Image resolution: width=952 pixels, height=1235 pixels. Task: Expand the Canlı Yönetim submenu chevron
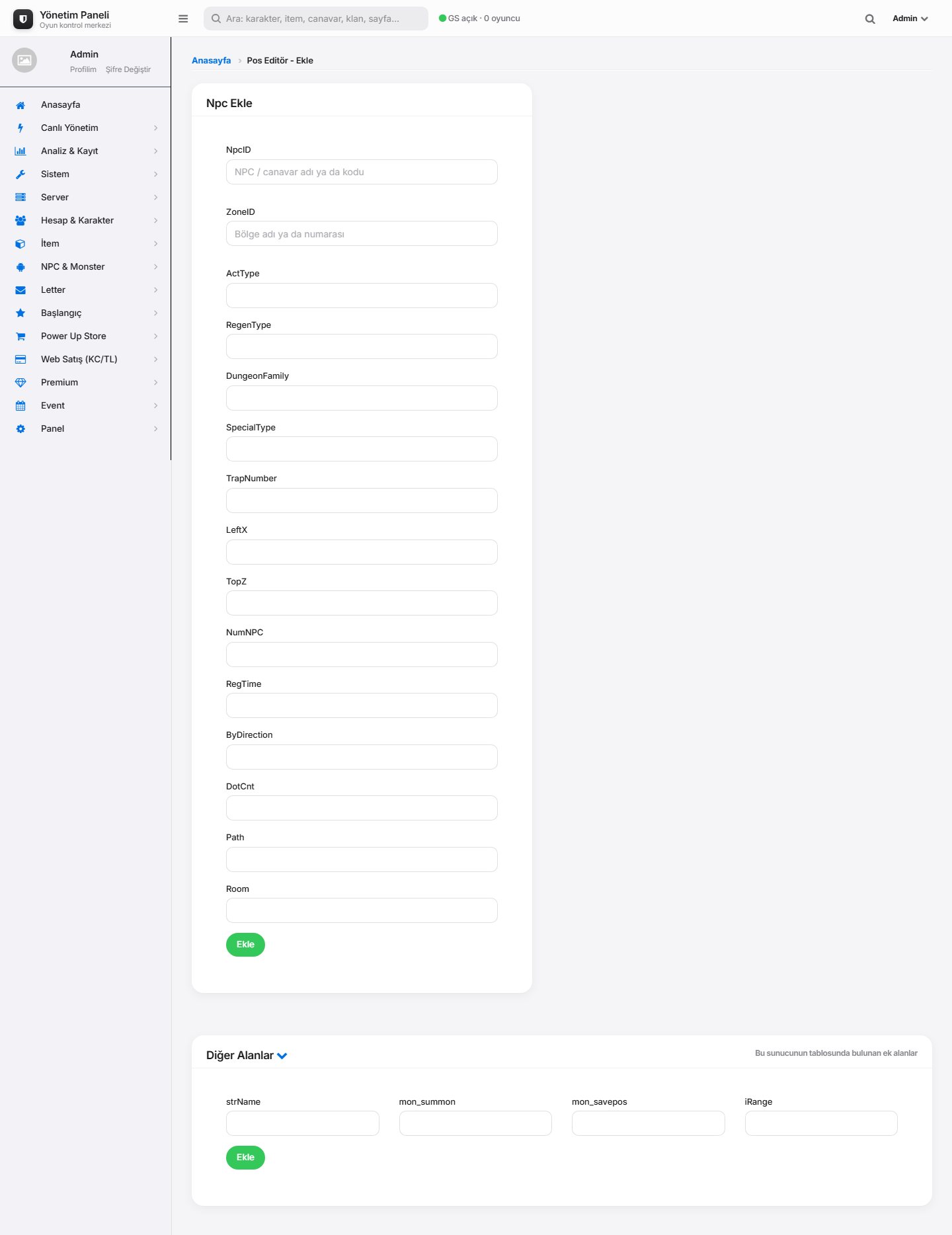[x=156, y=128]
